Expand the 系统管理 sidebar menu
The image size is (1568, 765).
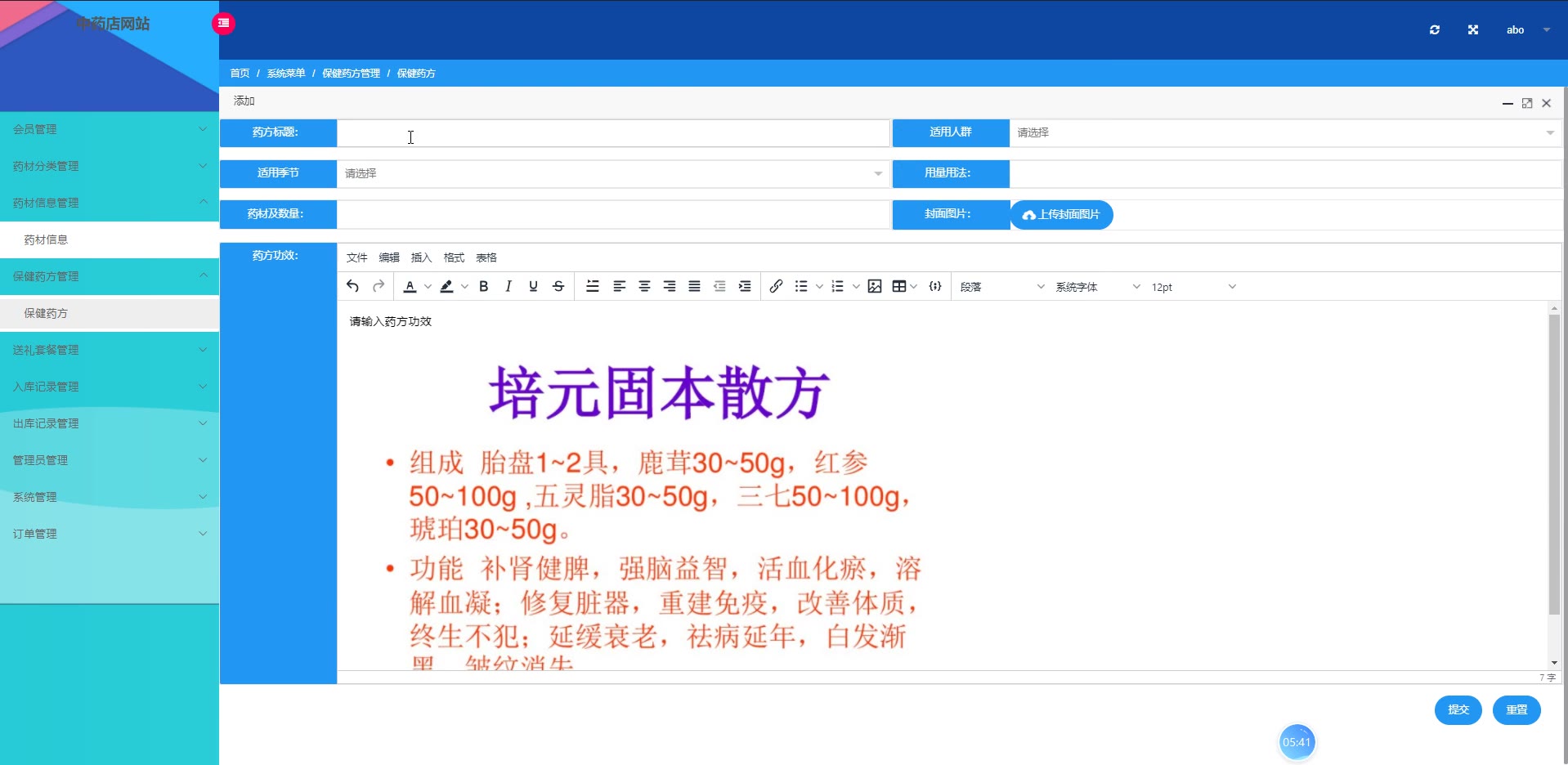tap(110, 497)
